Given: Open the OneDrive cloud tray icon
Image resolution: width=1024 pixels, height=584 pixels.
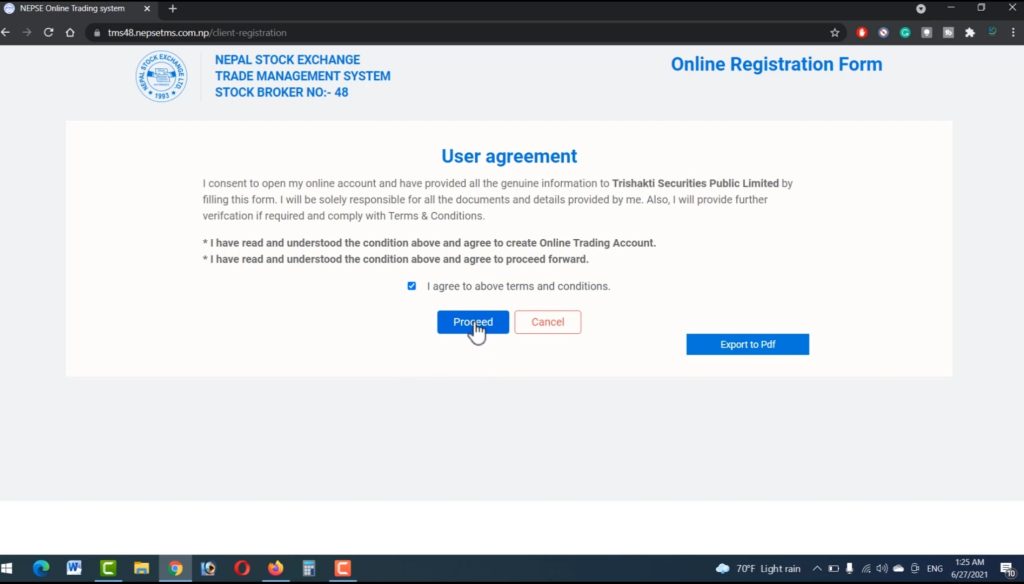Looking at the screenshot, I should [899, 568].
